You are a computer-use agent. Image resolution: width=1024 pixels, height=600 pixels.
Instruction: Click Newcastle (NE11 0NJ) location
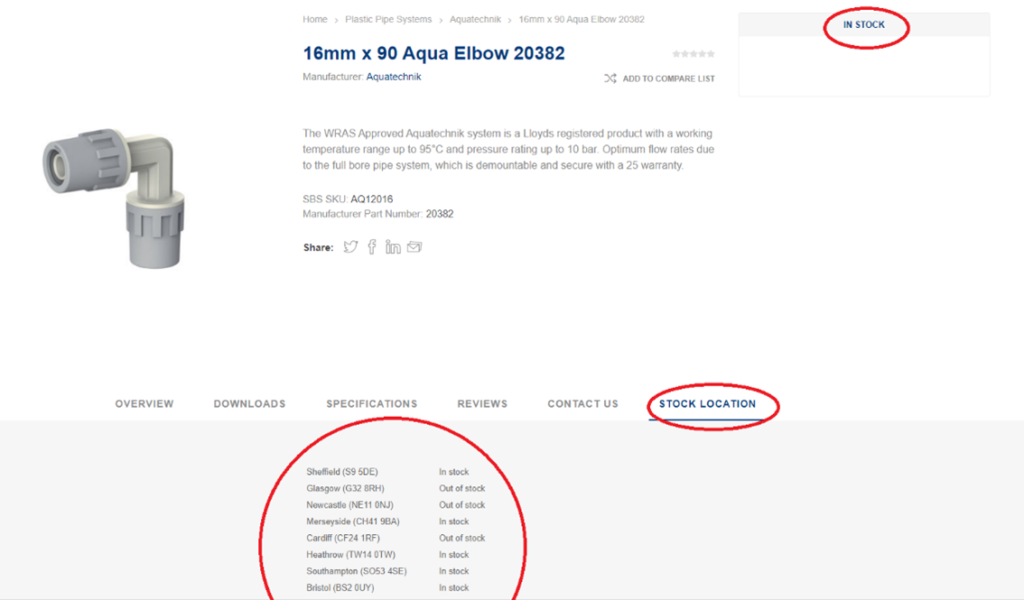point(350,505)
